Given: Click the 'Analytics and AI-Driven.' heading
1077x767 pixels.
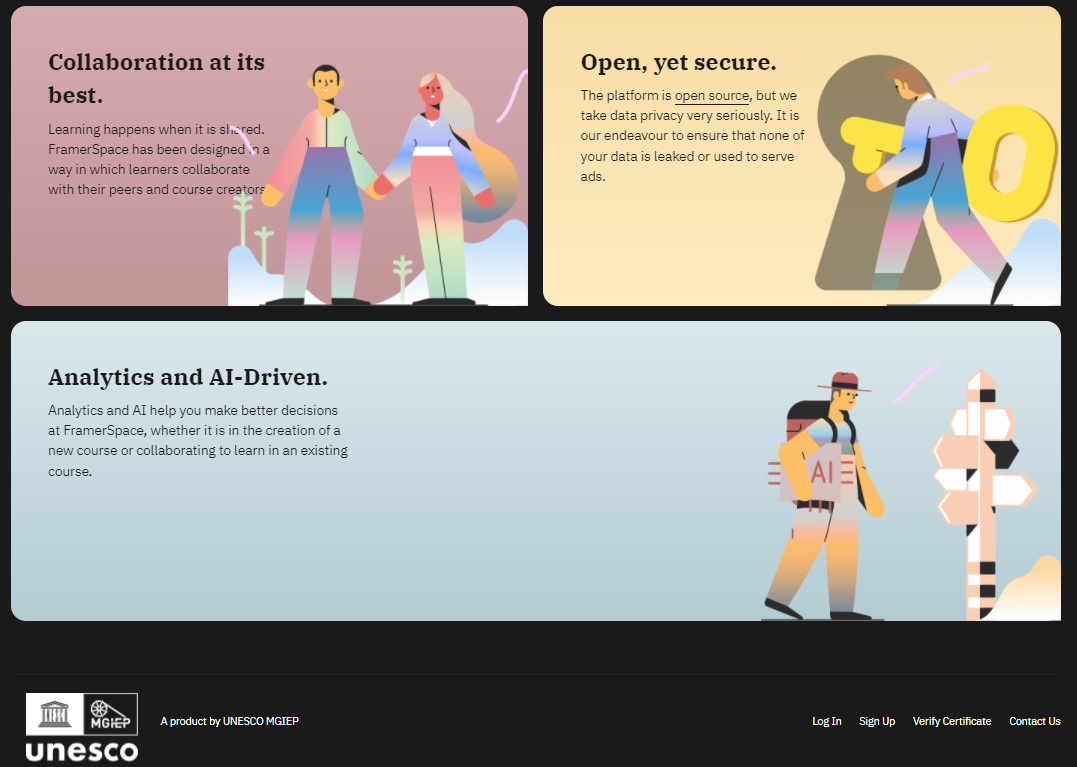Looking at the screenshot, I should [x=188, y=377].
